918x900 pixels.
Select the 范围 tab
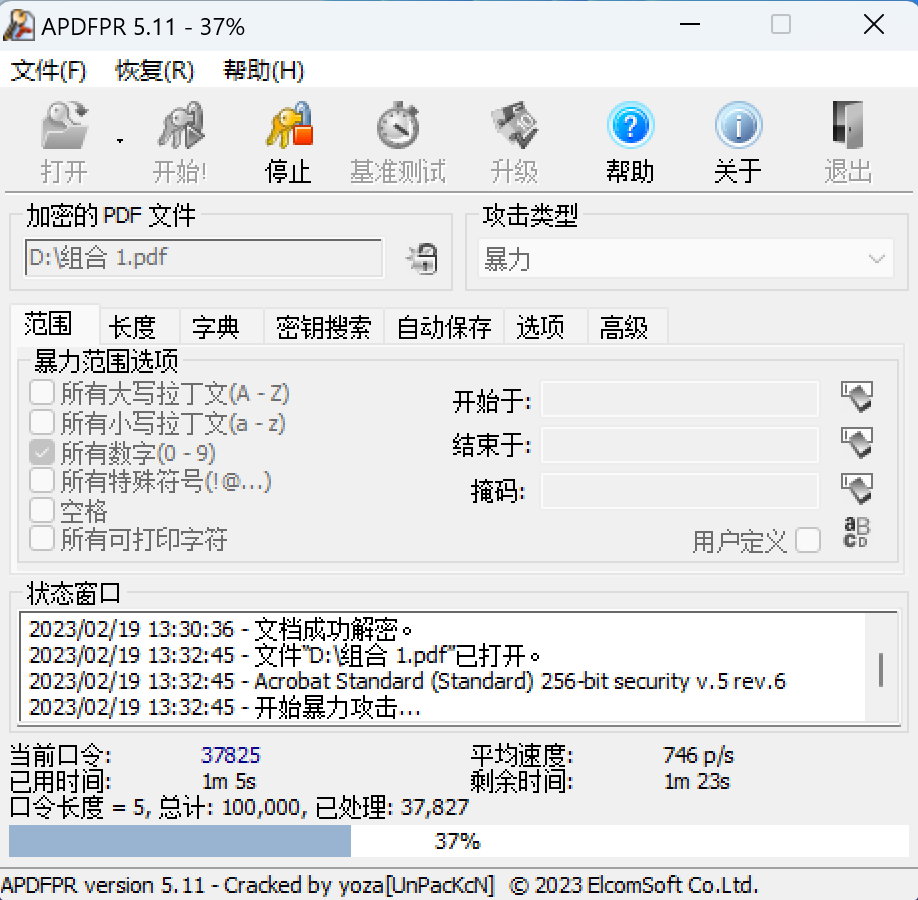coord(56,323)
